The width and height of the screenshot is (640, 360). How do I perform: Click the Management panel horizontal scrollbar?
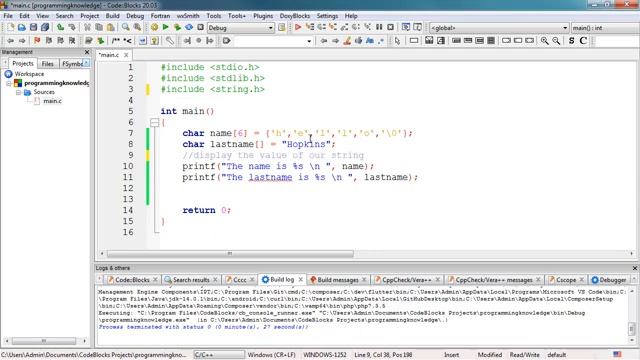tap(43, 341)
